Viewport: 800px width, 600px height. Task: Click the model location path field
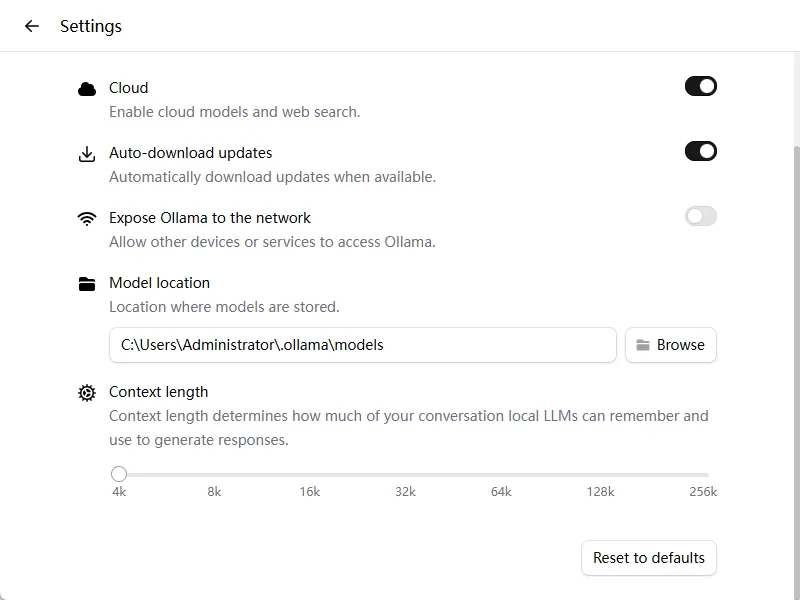click(362, 345)
